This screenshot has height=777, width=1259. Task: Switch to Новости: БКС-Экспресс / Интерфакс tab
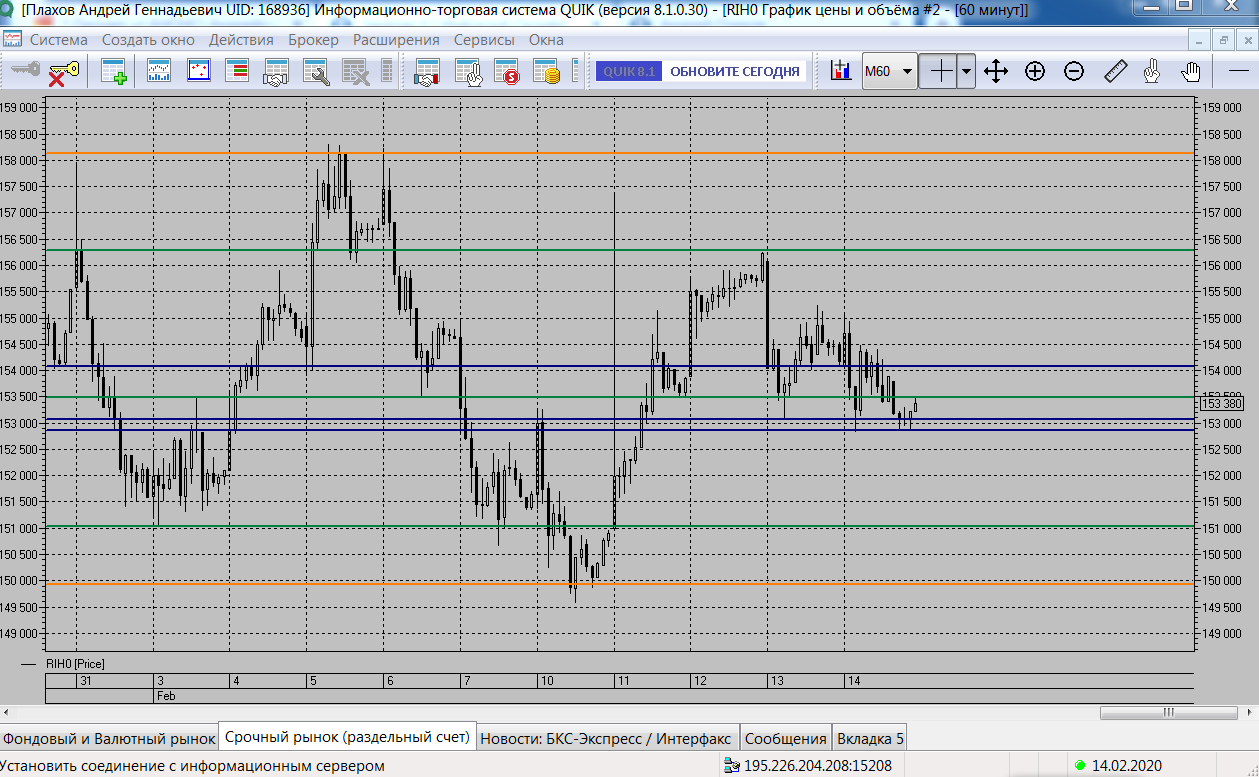[608, 739]
